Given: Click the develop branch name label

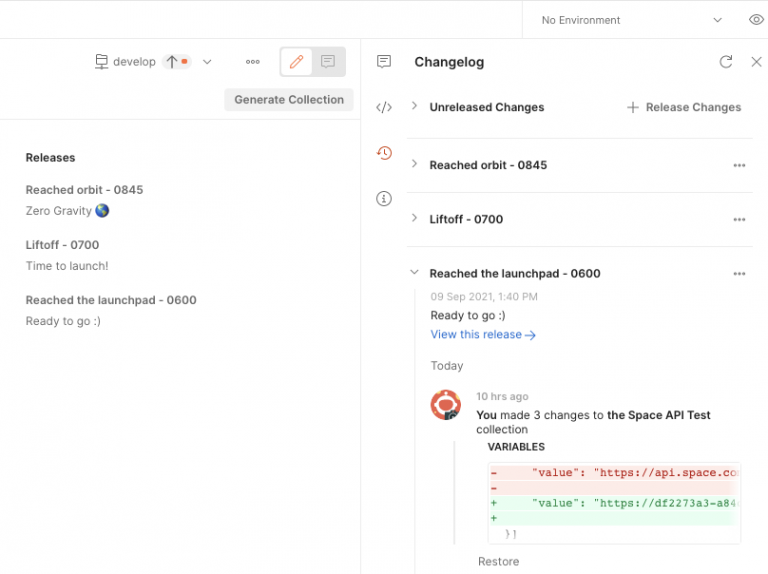Looking at the screenshot, I should [134, 62].
